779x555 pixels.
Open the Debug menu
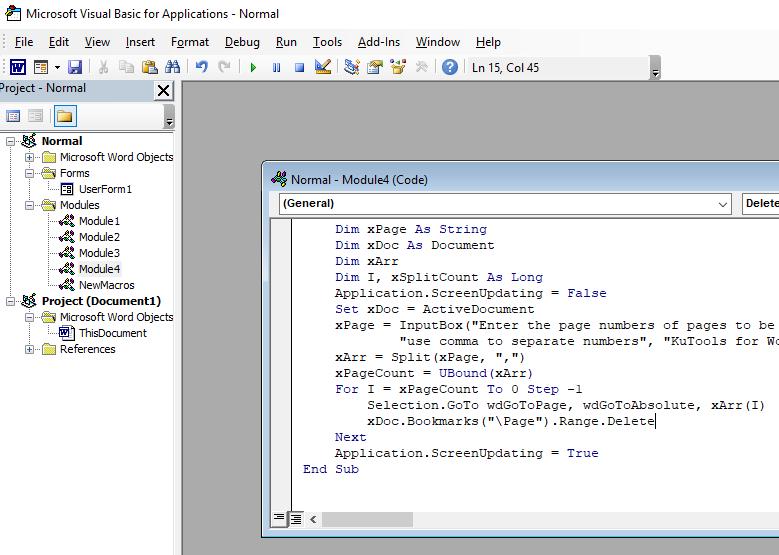[x=242, y=42]
